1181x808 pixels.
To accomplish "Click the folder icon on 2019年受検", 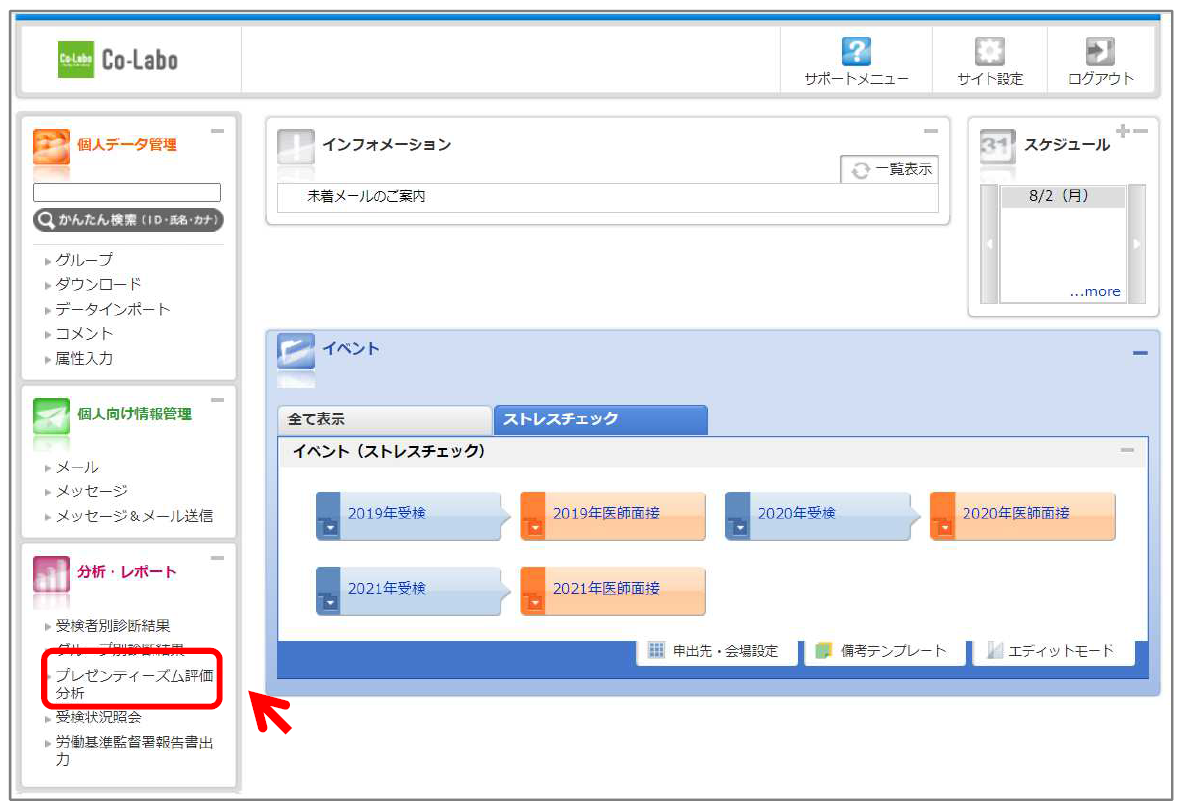I will point(329,526).
